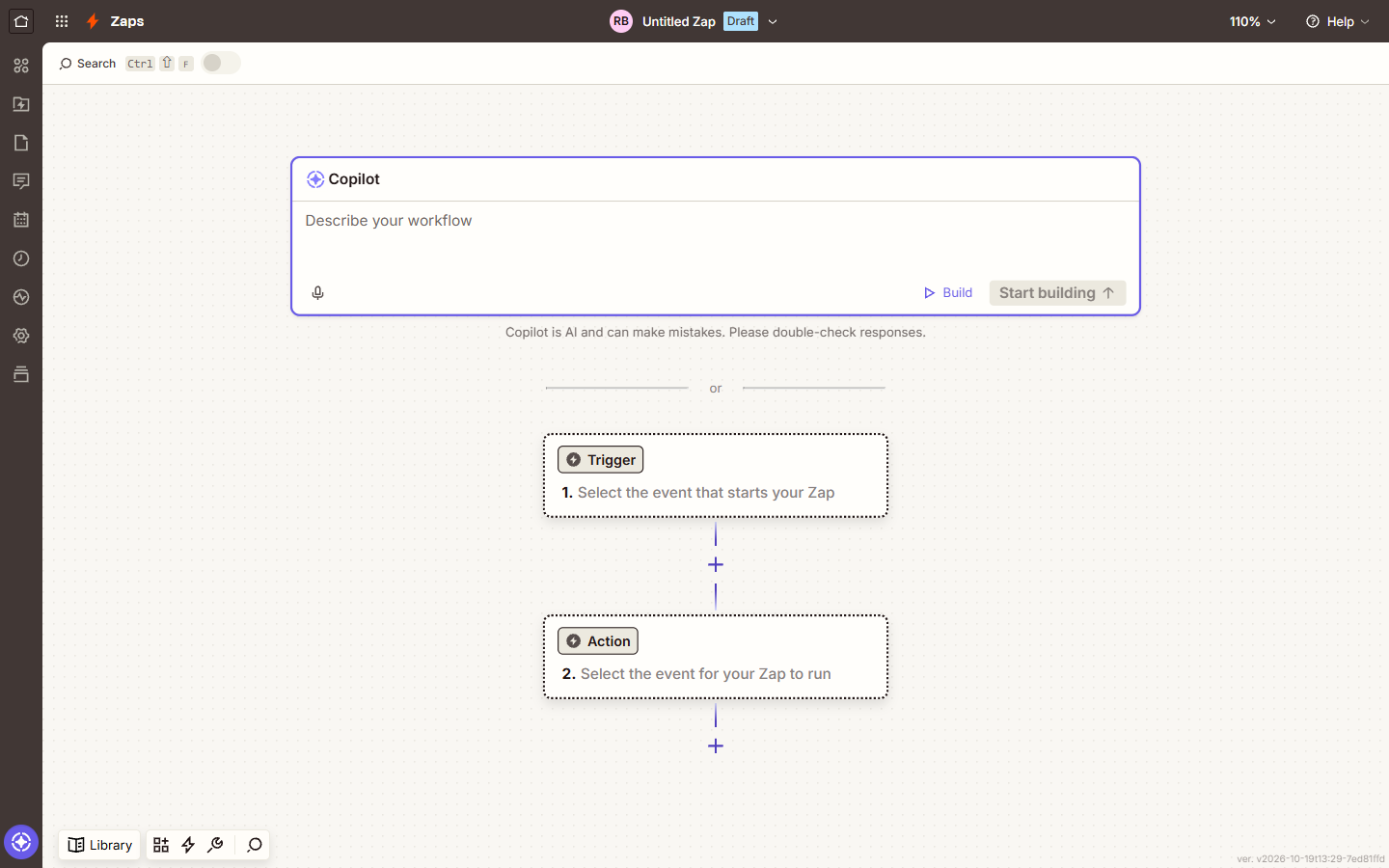Expand the Untitled Zap Draft chevron
The width and height of the screenshot is (1389, 868).
[x=772, y=21]
